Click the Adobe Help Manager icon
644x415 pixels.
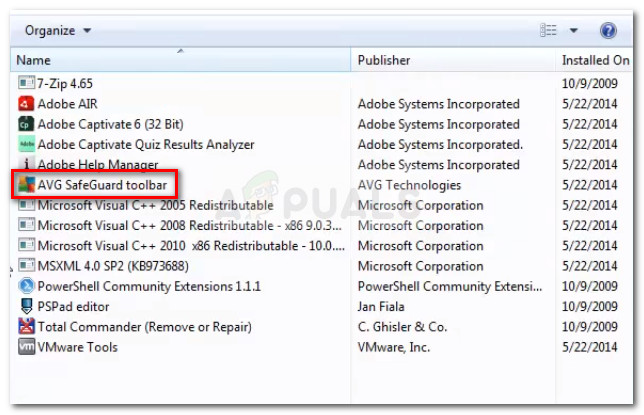coord(26,164)
